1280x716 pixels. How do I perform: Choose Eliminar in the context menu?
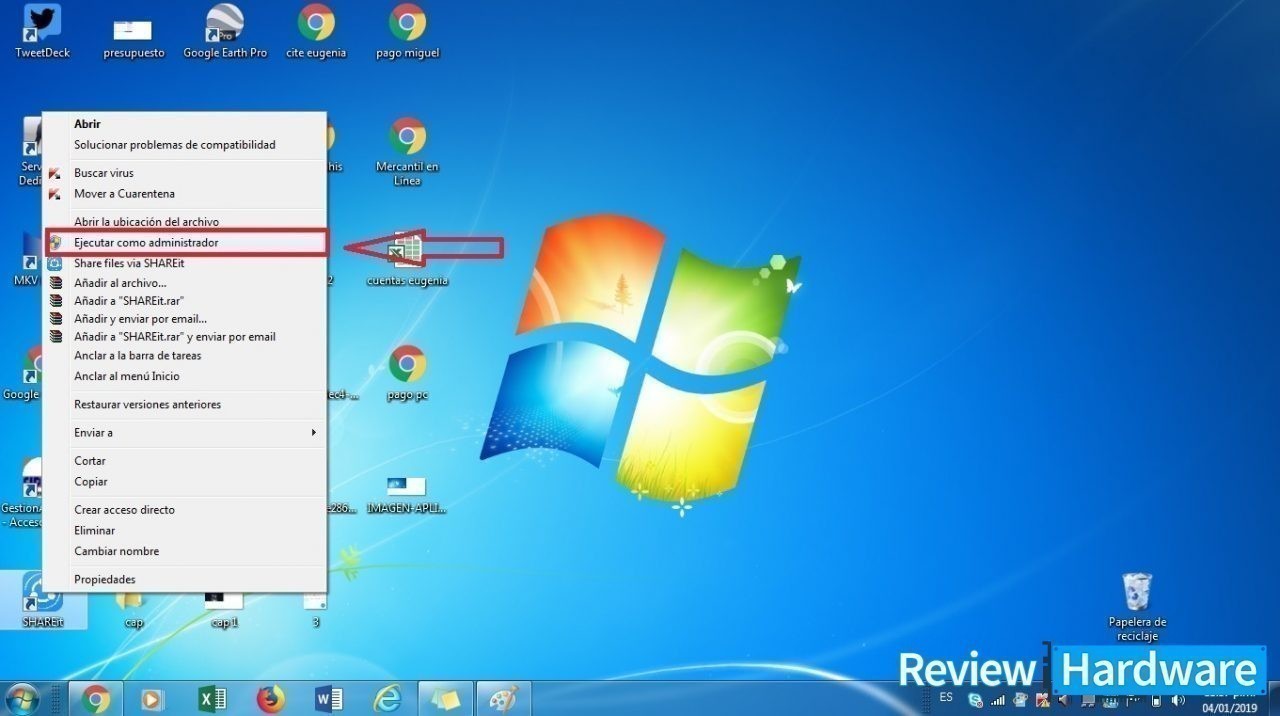pos(186,531)
